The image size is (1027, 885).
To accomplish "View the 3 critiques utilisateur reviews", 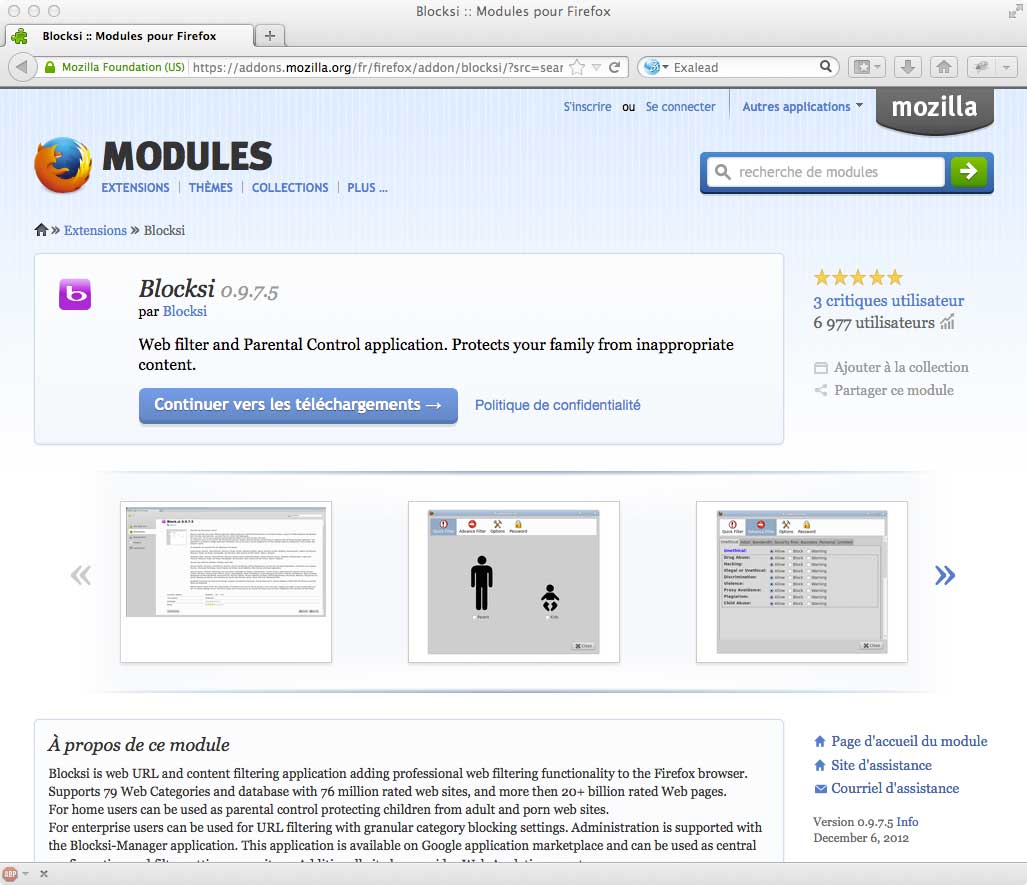I will [x=888, y=300].
